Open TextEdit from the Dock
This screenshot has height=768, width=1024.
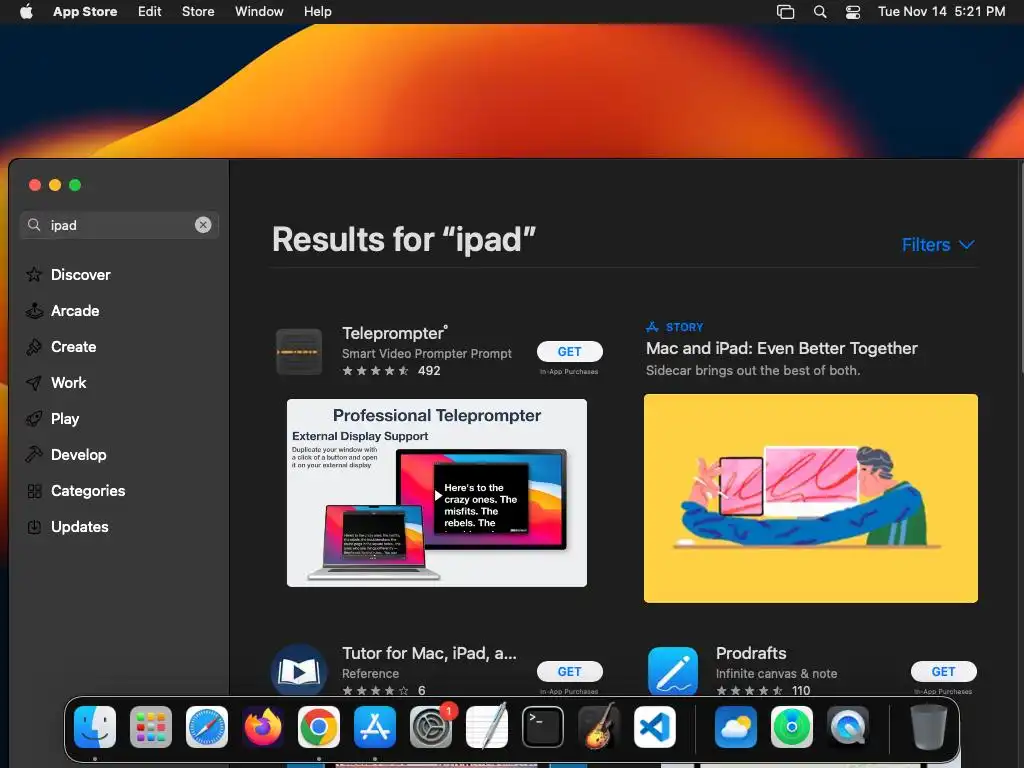pyautogui.click(x=487, y=727)
